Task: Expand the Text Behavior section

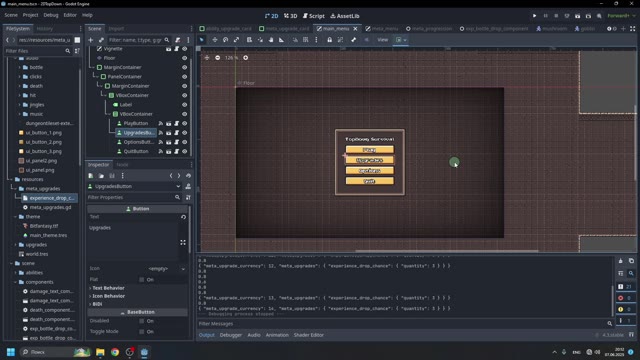Action: 108,288
